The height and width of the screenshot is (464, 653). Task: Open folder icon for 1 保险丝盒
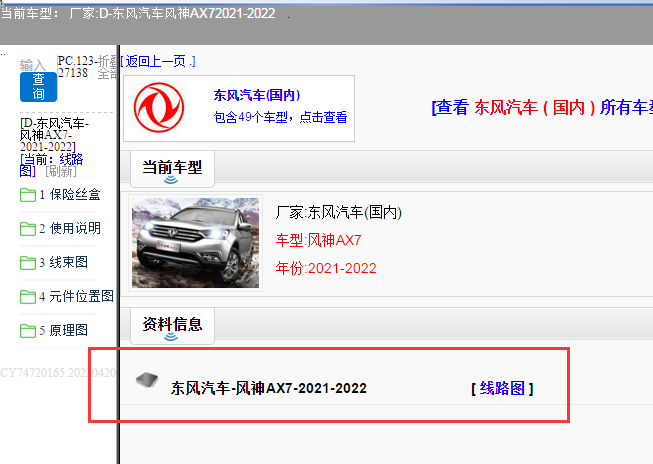(x=28, y=195)
